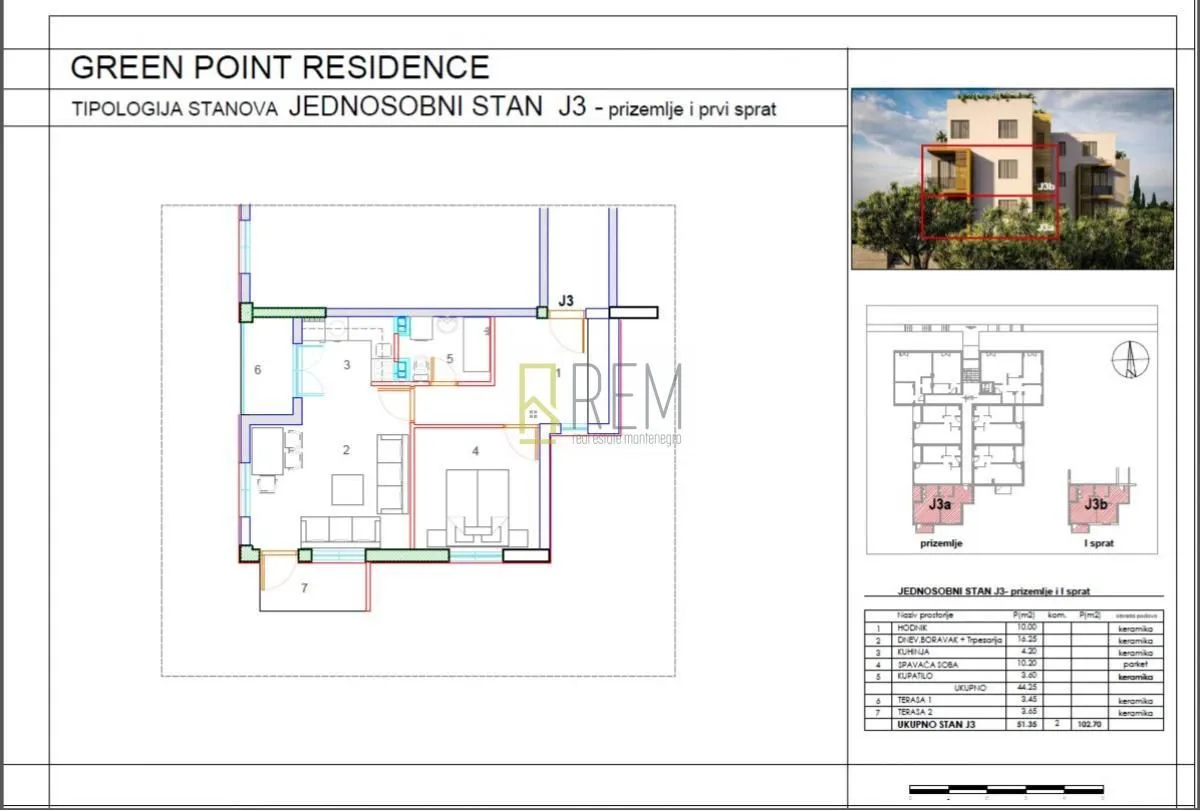Screen dimensions: 1200x811
Task: Click 'keramika' in the HODNIK row
Action: (x=1136, y=628)
